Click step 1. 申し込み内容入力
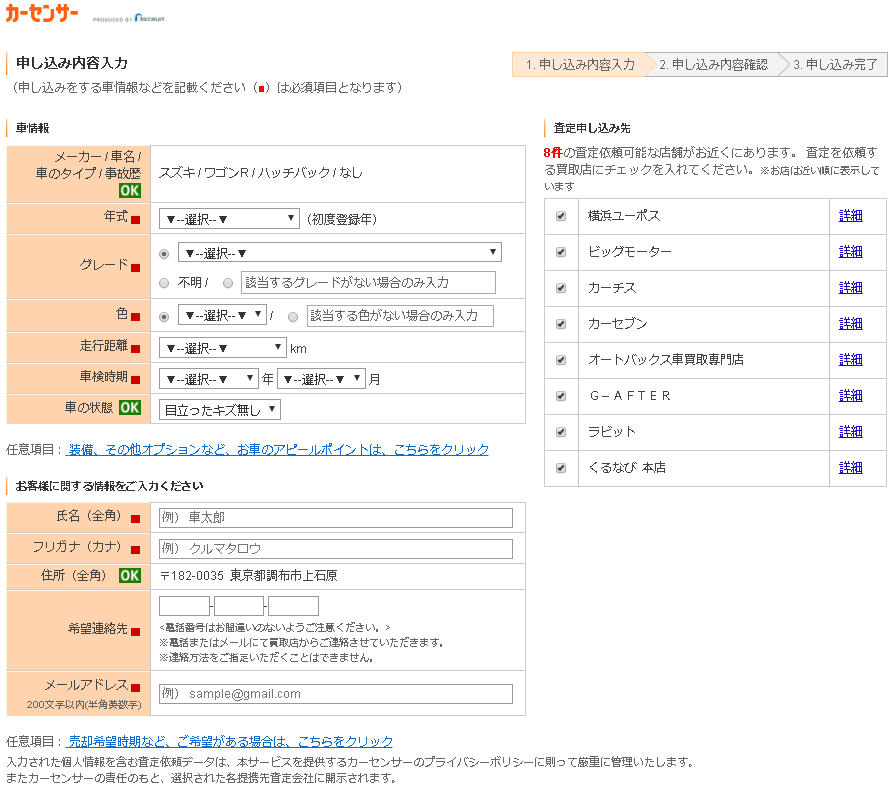895x791 pixels. tap(580, 64)
